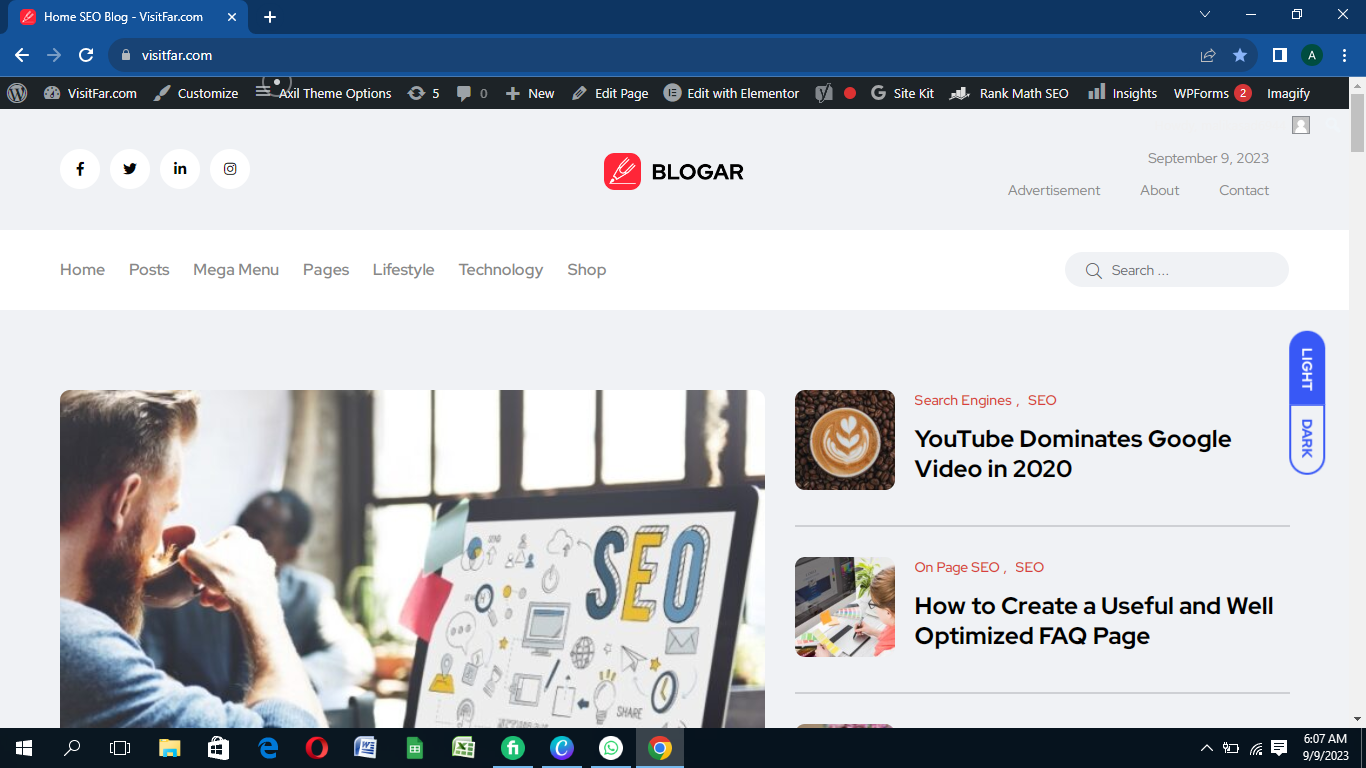Image resolution: width=1366 pixels, height=768 pixels.
Task: Expand the Pages navigation menu
Action: (326, 270)
